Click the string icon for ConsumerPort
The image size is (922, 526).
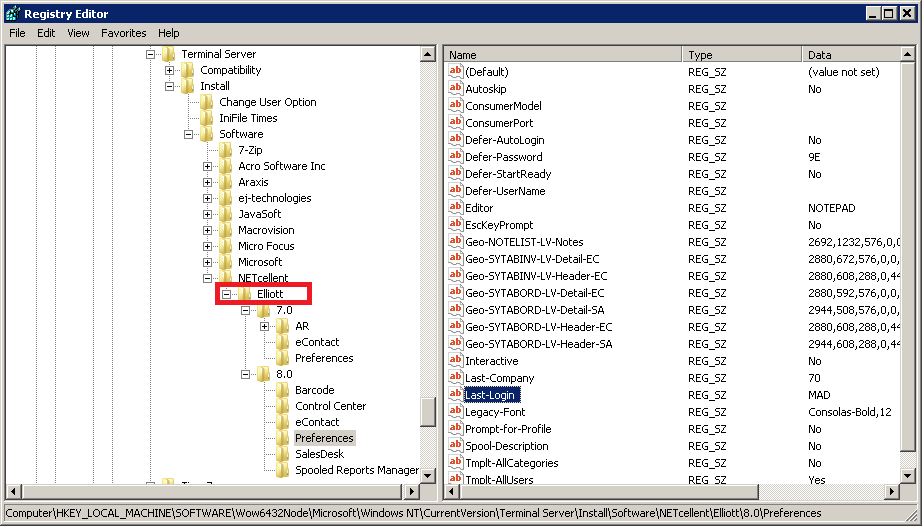click(455, 123)
